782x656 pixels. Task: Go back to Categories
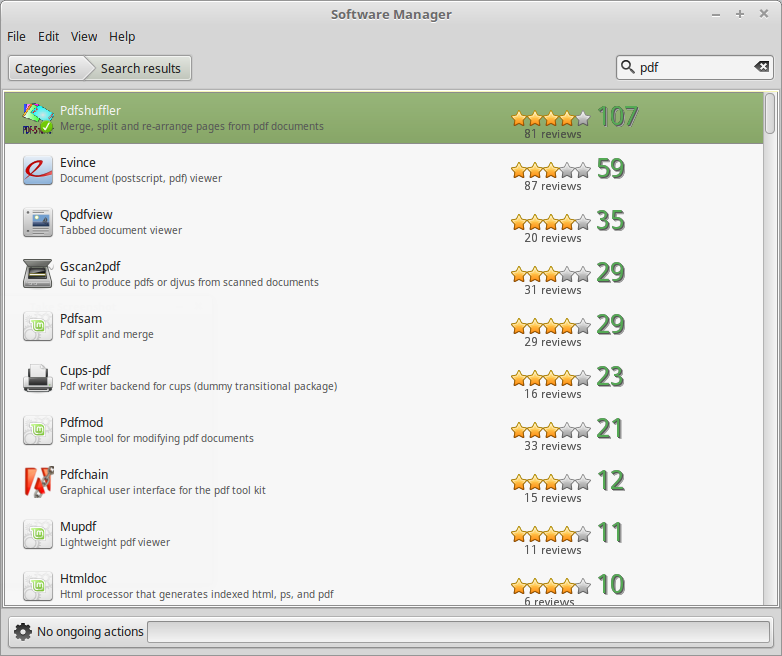click(45, 68)
